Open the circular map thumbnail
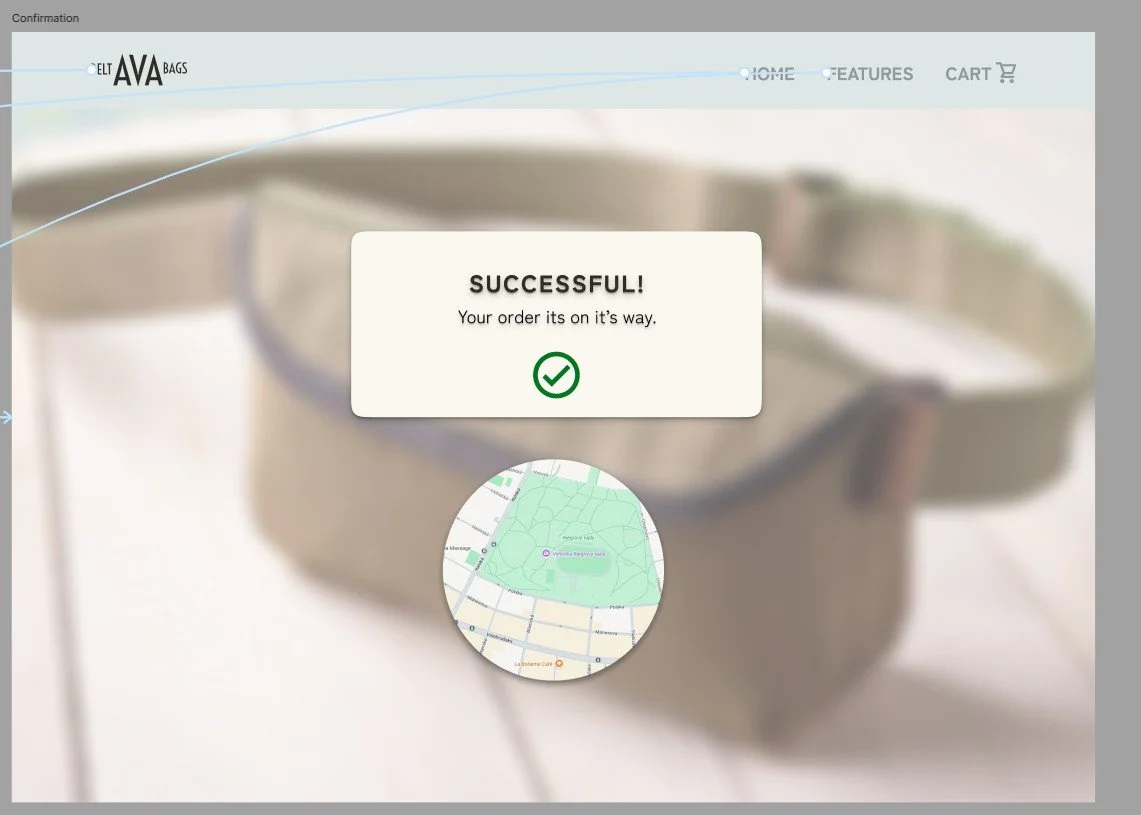The height and width of the screenshot is (815, 1141). coord(553,570)
